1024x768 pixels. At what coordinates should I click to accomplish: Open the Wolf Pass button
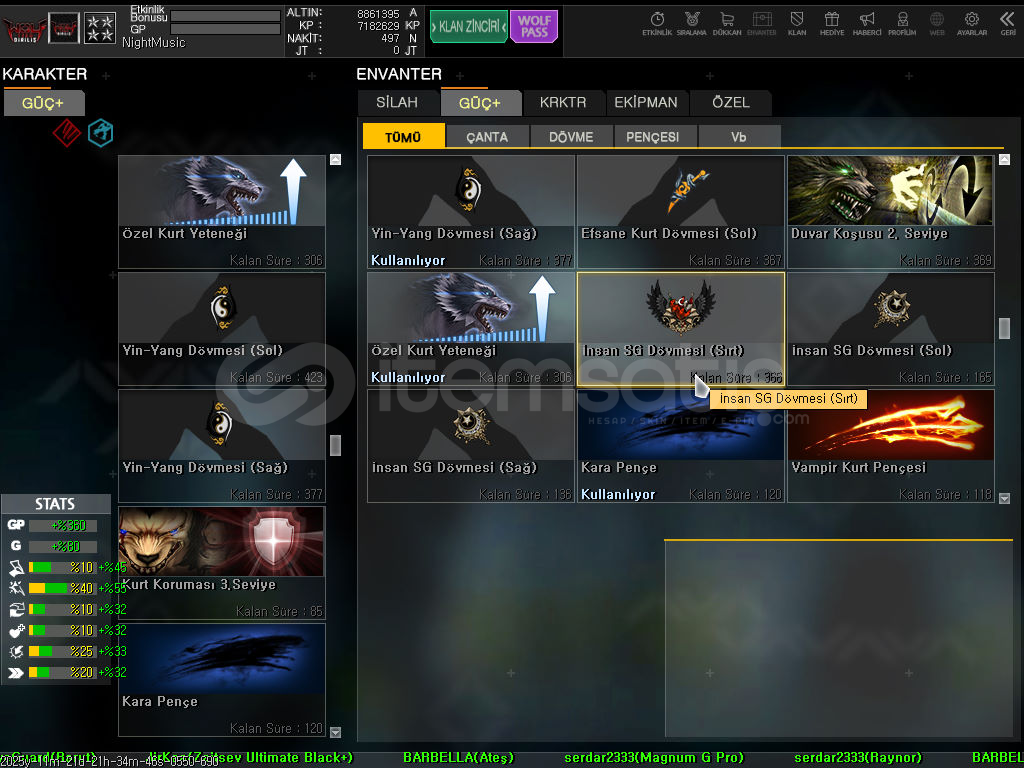(x=534, y=26)
